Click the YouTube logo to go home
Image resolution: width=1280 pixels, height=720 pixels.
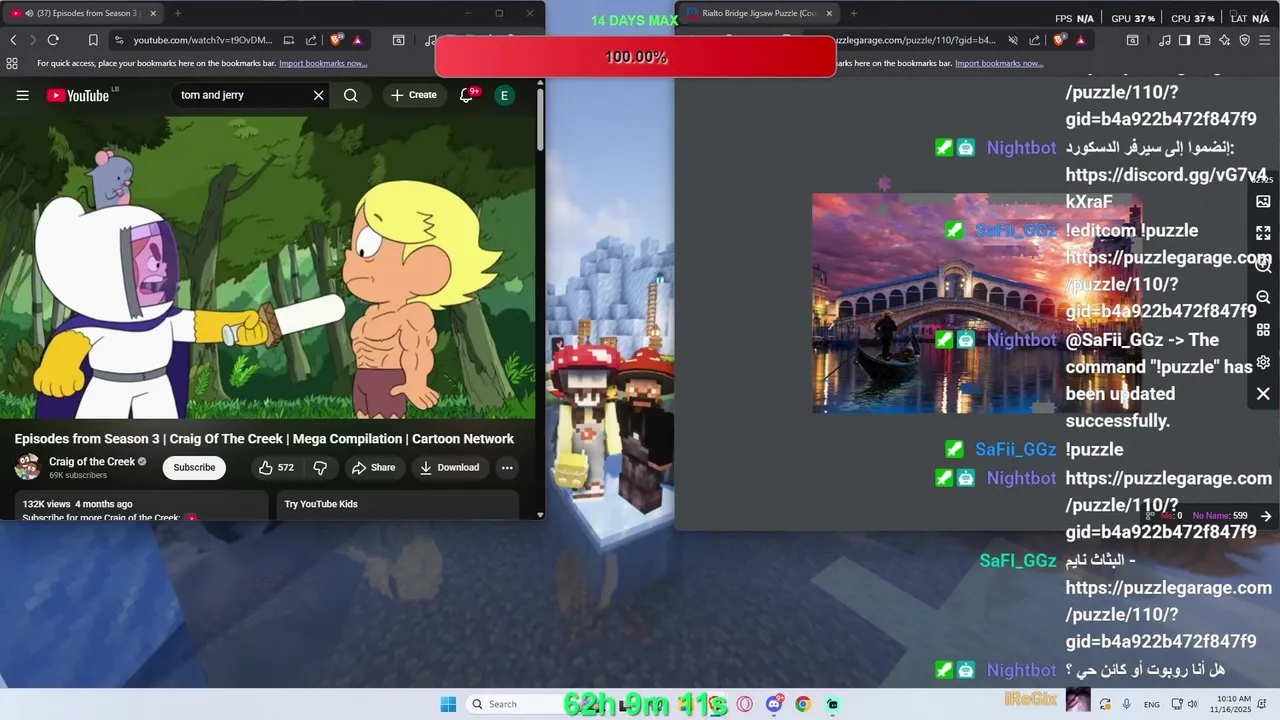78,95
